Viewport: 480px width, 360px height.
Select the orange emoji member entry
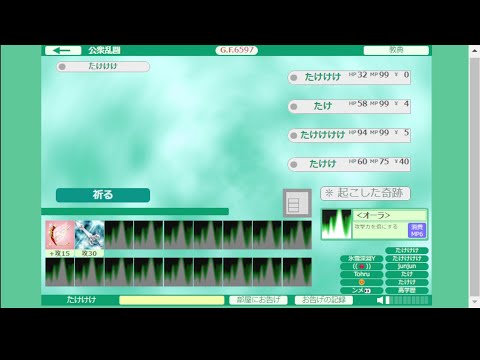click(362, 282)
